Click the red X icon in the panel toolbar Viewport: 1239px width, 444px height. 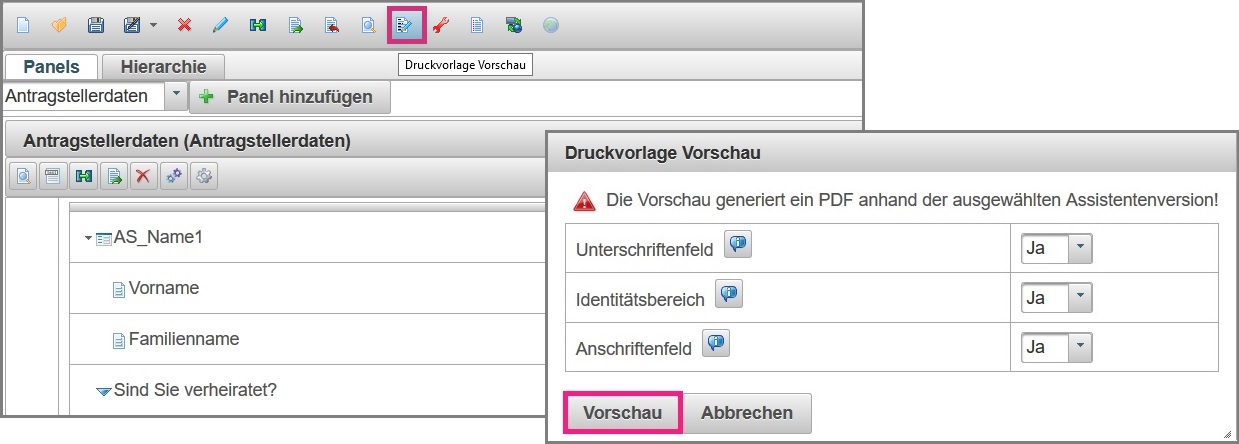tap(144, 176)
